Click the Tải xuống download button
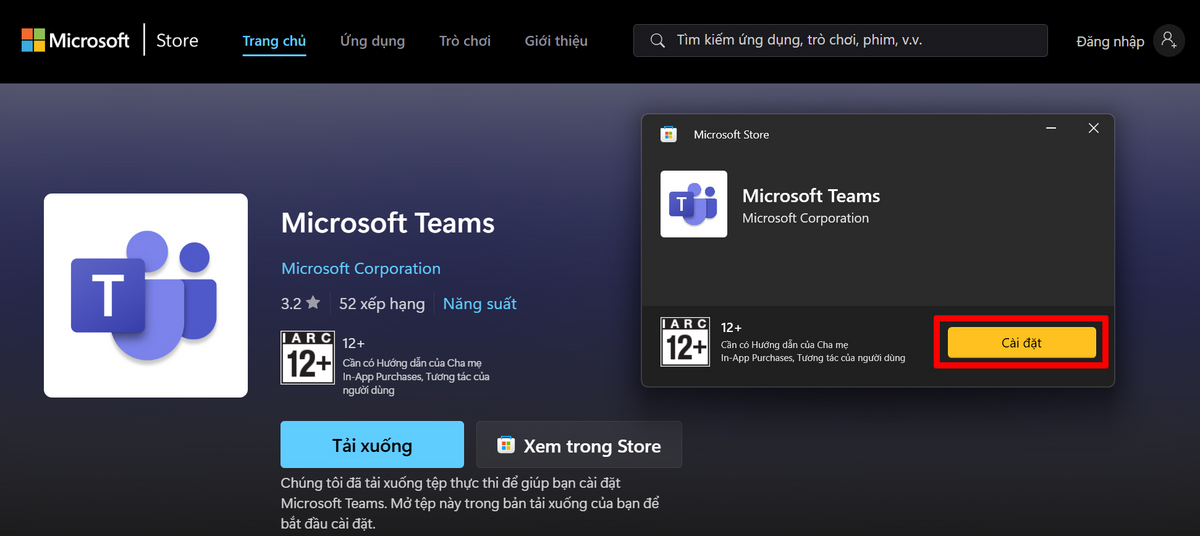Image resolution: width=1200 pixels, height=536 pixels. [x=372, y=445]
